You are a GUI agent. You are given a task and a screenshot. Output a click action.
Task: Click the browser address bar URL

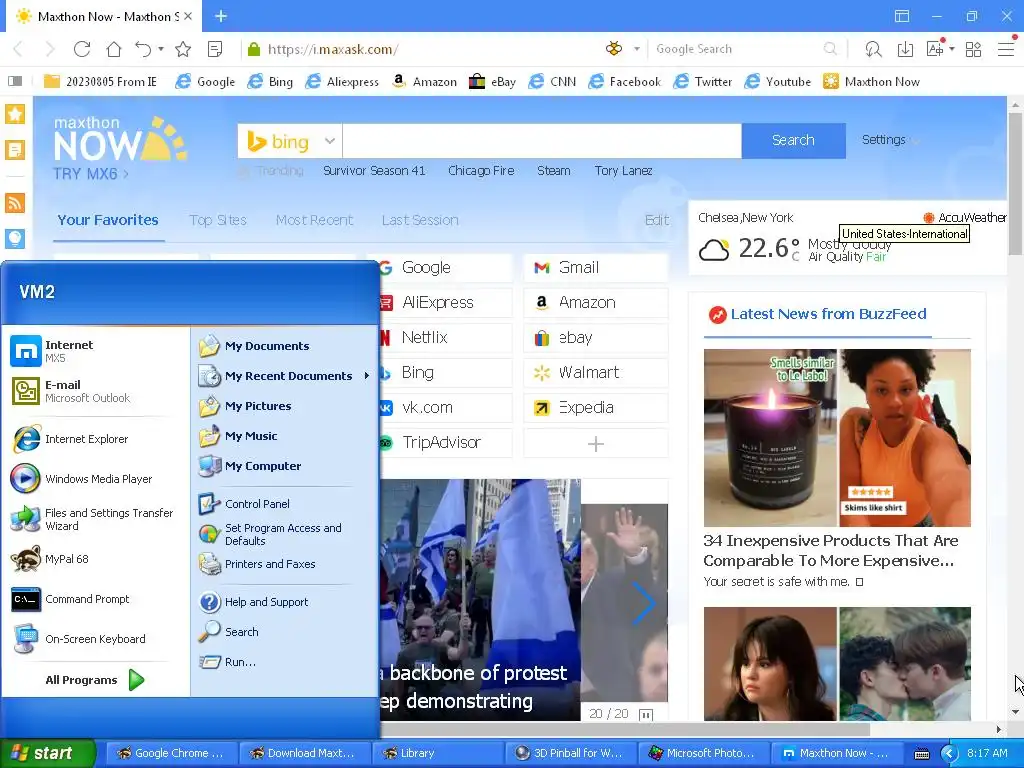332,49
